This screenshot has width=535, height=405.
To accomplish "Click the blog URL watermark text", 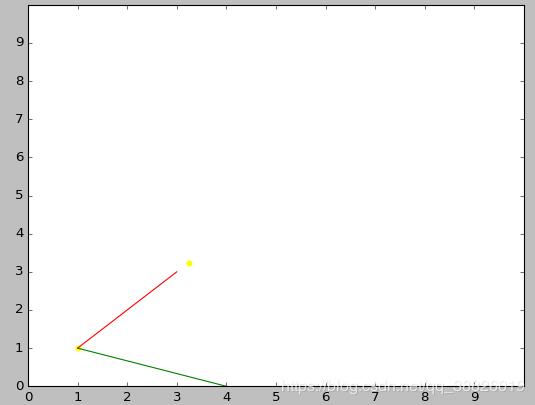I will pos(403,387).
